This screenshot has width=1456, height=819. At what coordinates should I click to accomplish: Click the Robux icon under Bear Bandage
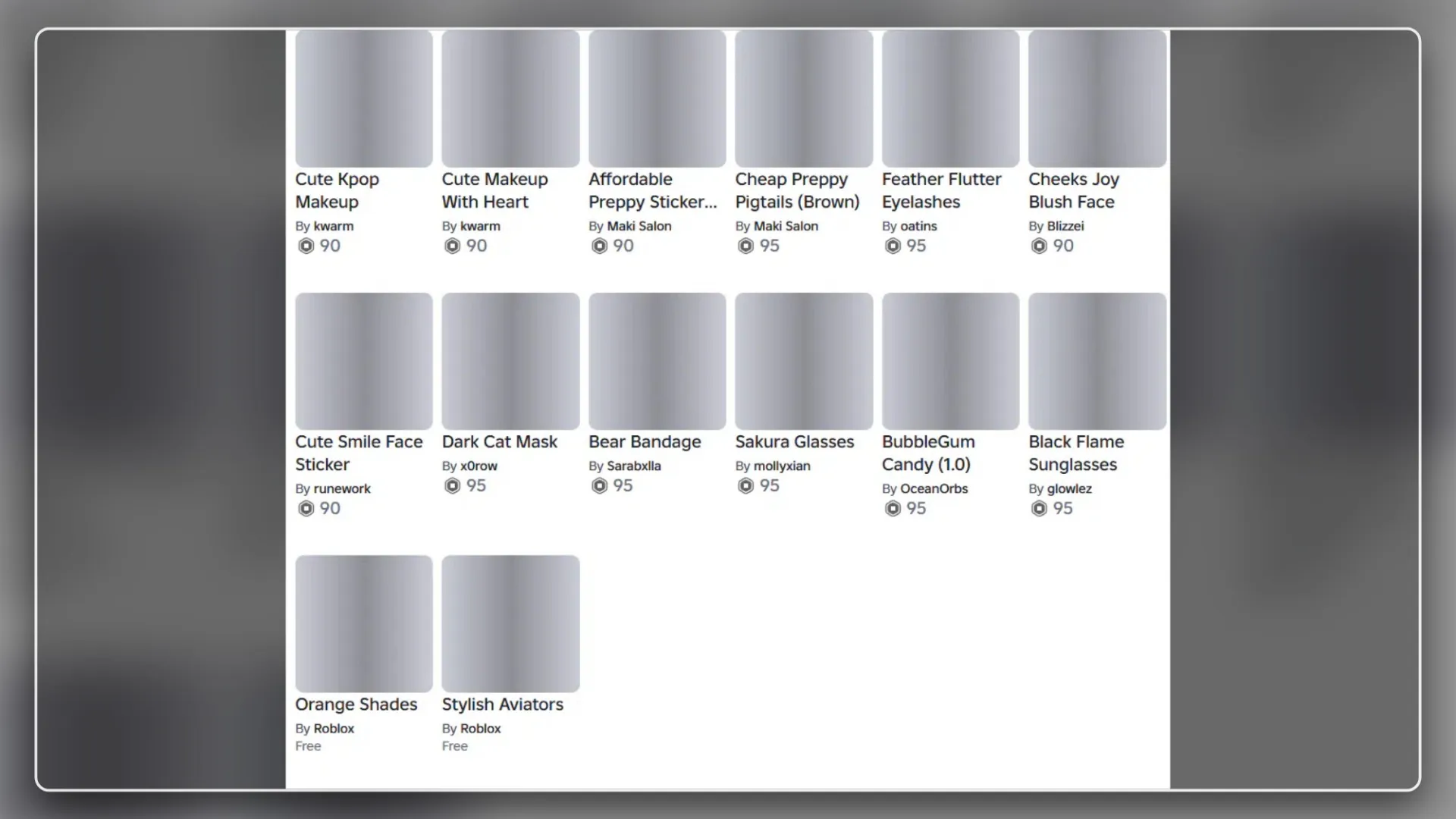[599, 485]
